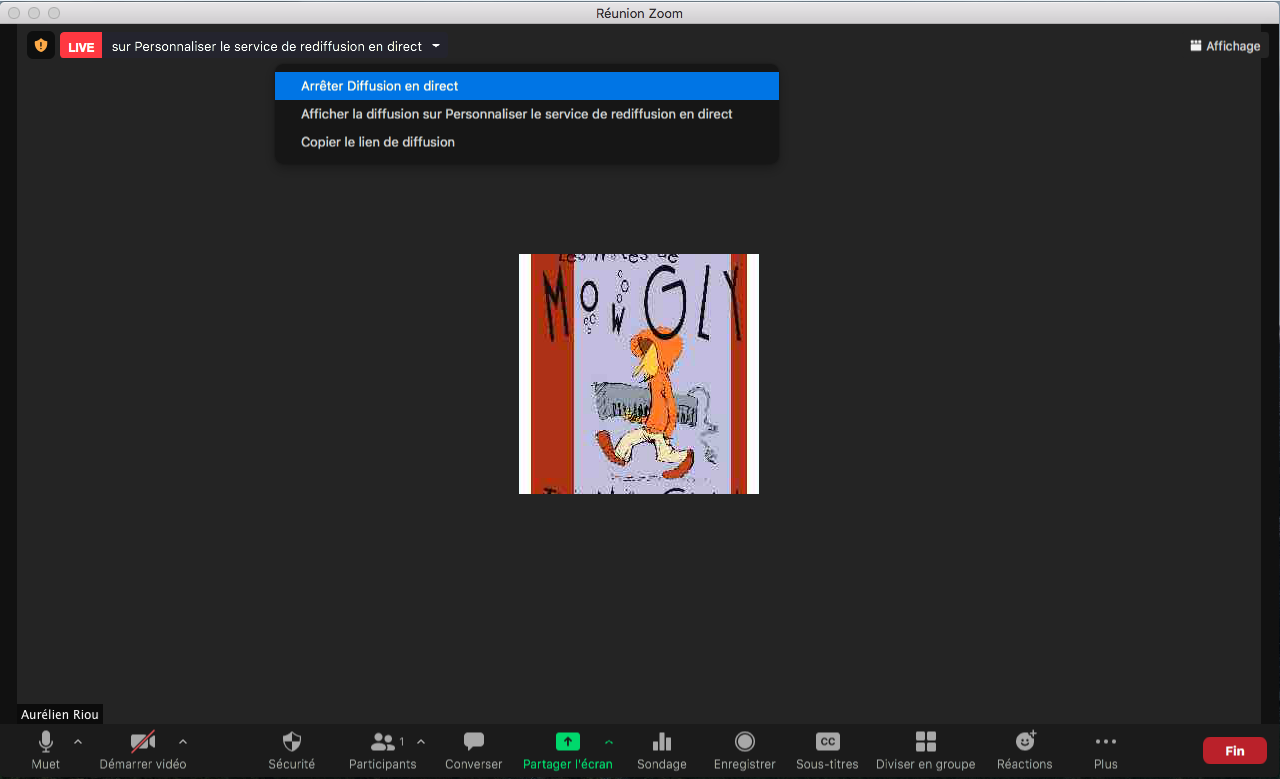
Task: Choose Copier le lien de diffusion
Action: (377, 142)
